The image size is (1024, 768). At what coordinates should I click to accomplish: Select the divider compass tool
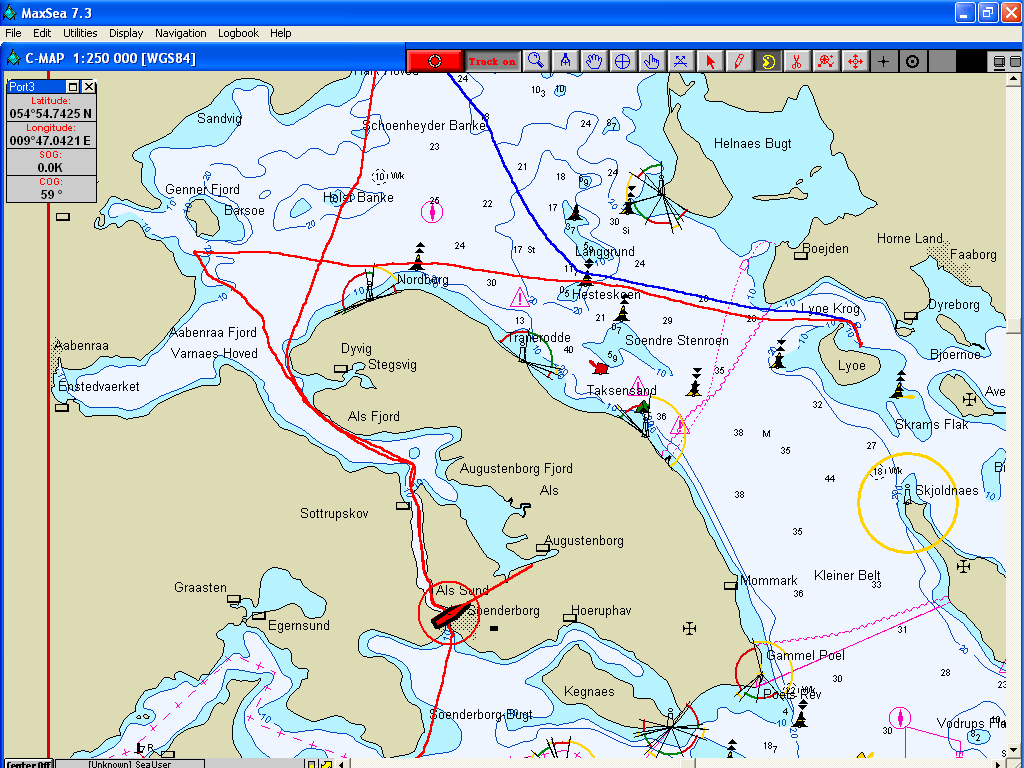click(x=565, y=61)
